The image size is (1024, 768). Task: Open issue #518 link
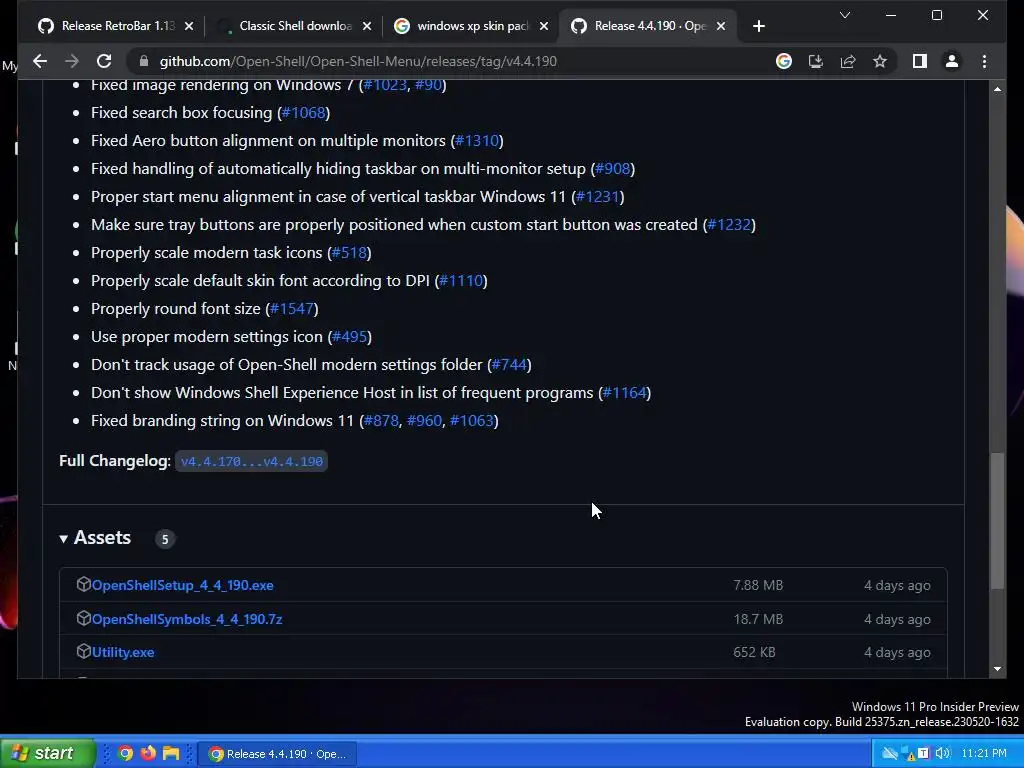click(x=349, y=253)
